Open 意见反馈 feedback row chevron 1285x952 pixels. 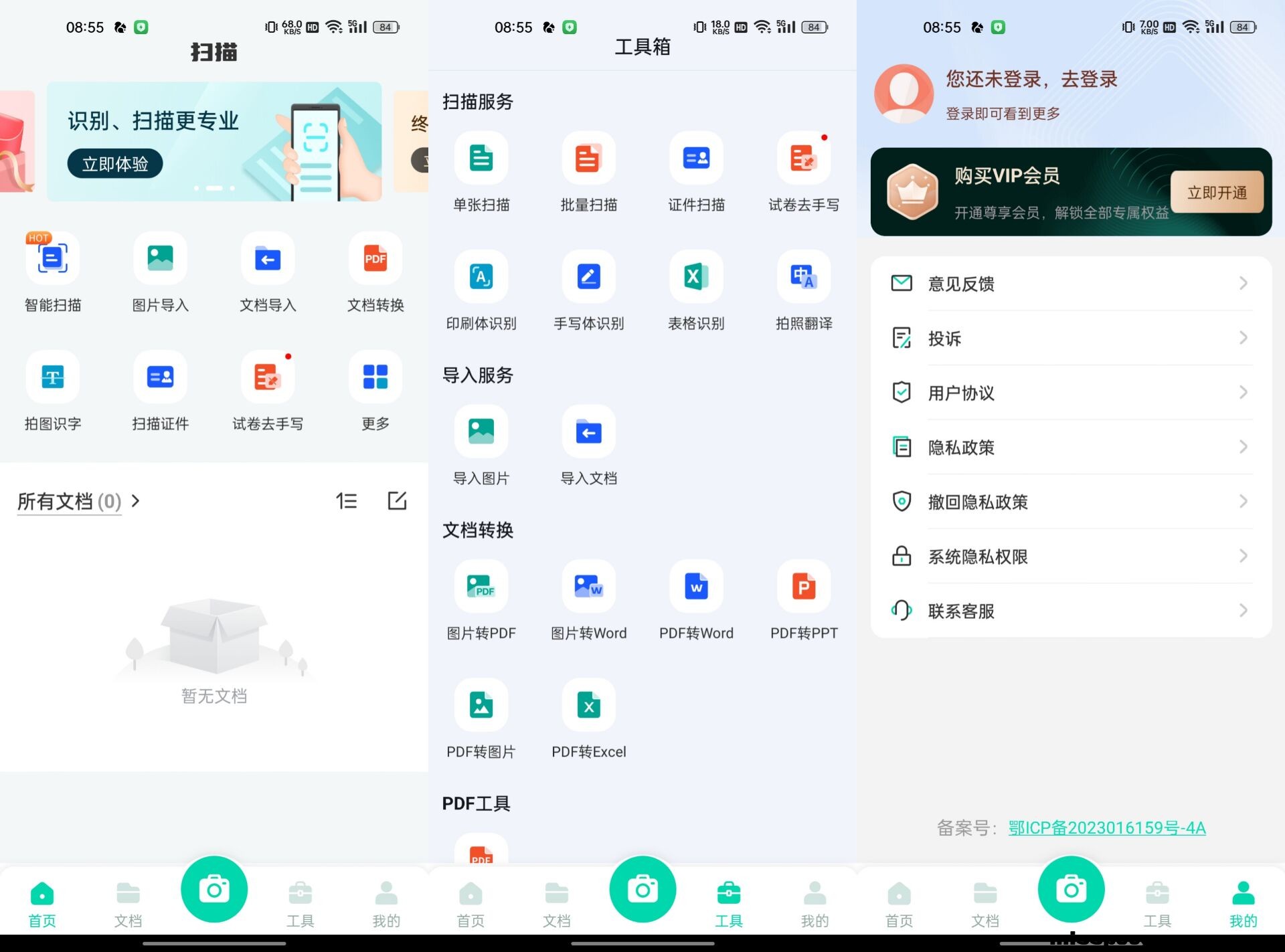(1242, 284)
